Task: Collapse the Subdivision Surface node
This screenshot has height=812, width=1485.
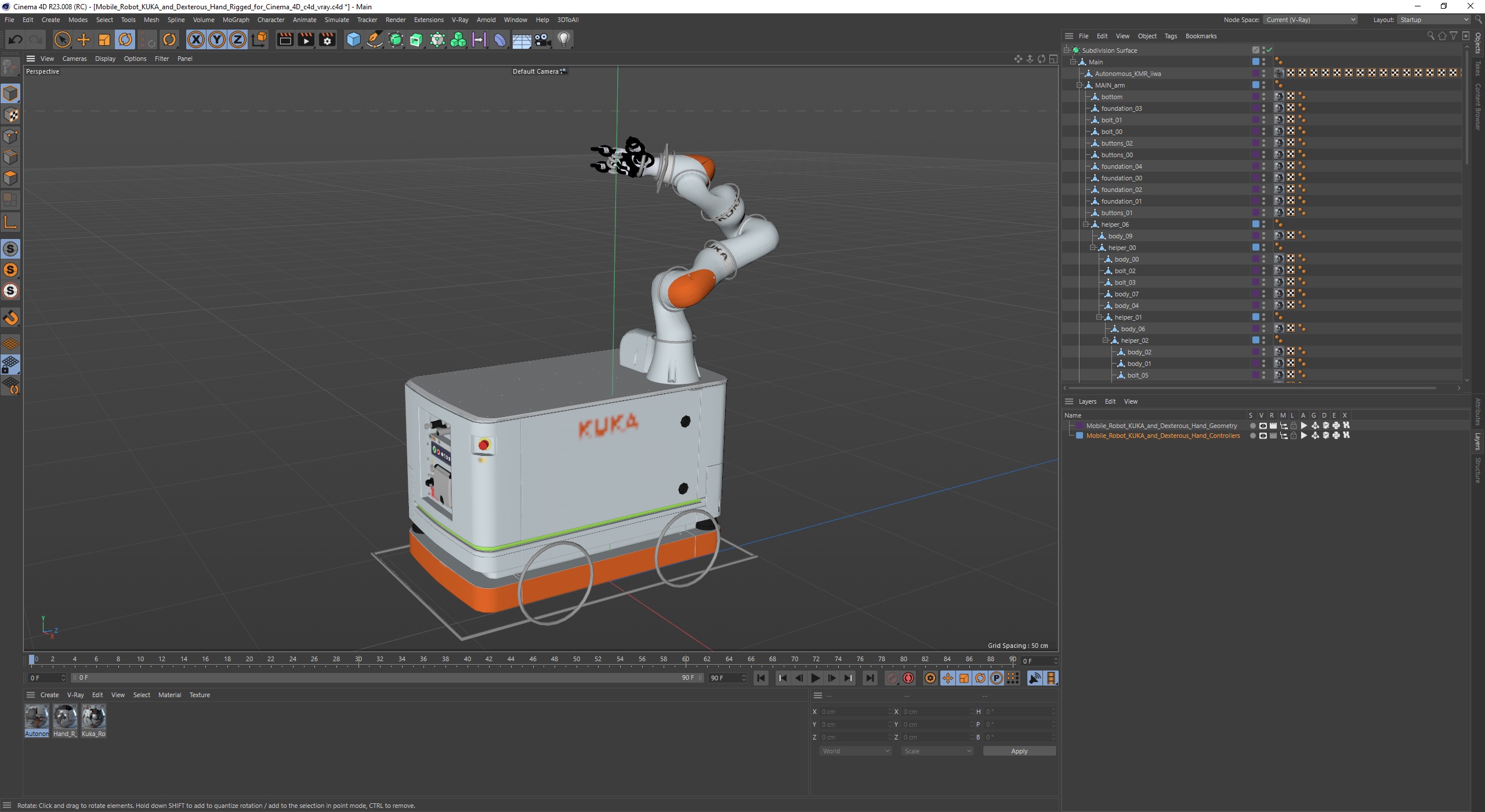Action: point(1067,50)
